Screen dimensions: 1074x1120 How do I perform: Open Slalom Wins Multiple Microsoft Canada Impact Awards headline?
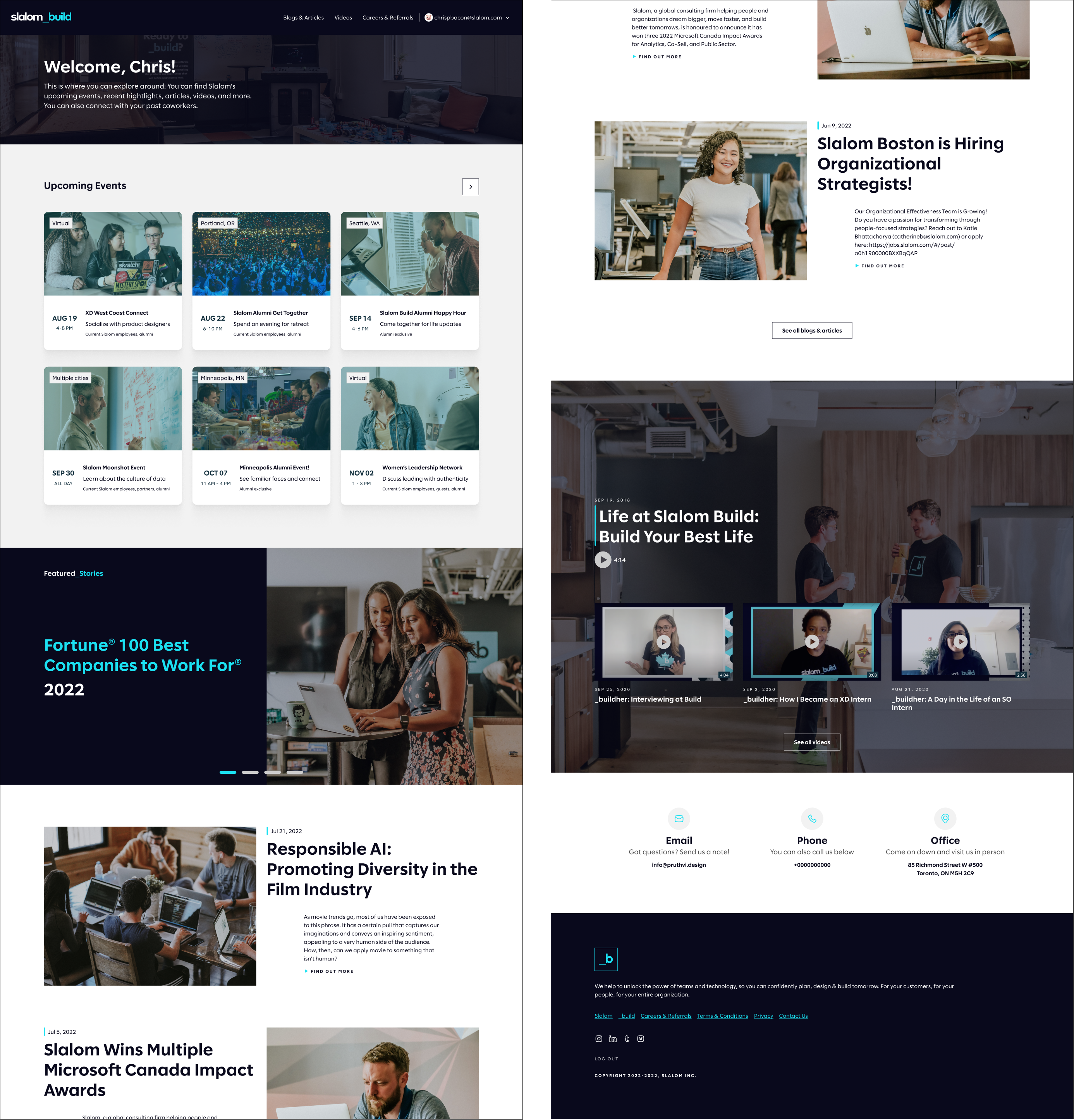[x=149, y=1070]
